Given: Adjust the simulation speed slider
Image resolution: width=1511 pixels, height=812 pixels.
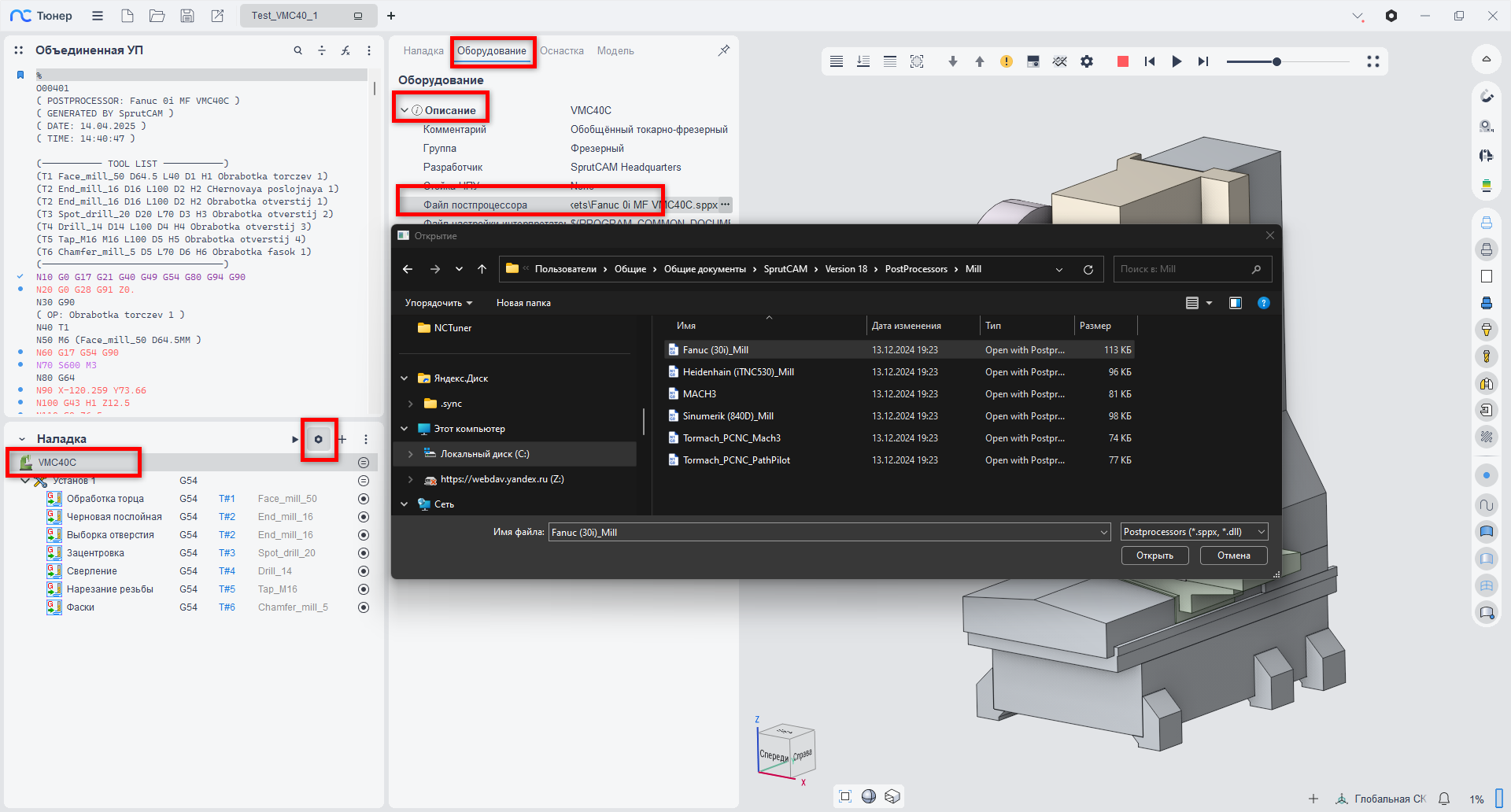Looking at the screenshot, I should pos(1276,61).
